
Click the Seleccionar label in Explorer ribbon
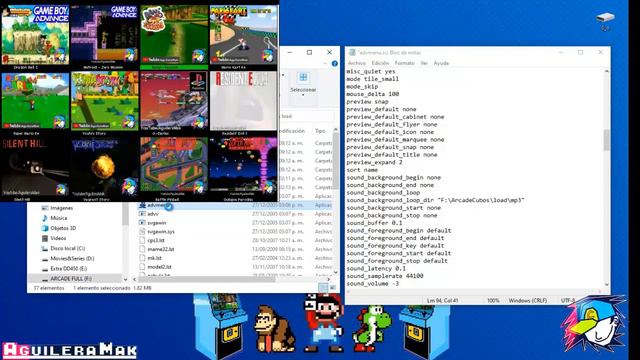tap(303, 89)
